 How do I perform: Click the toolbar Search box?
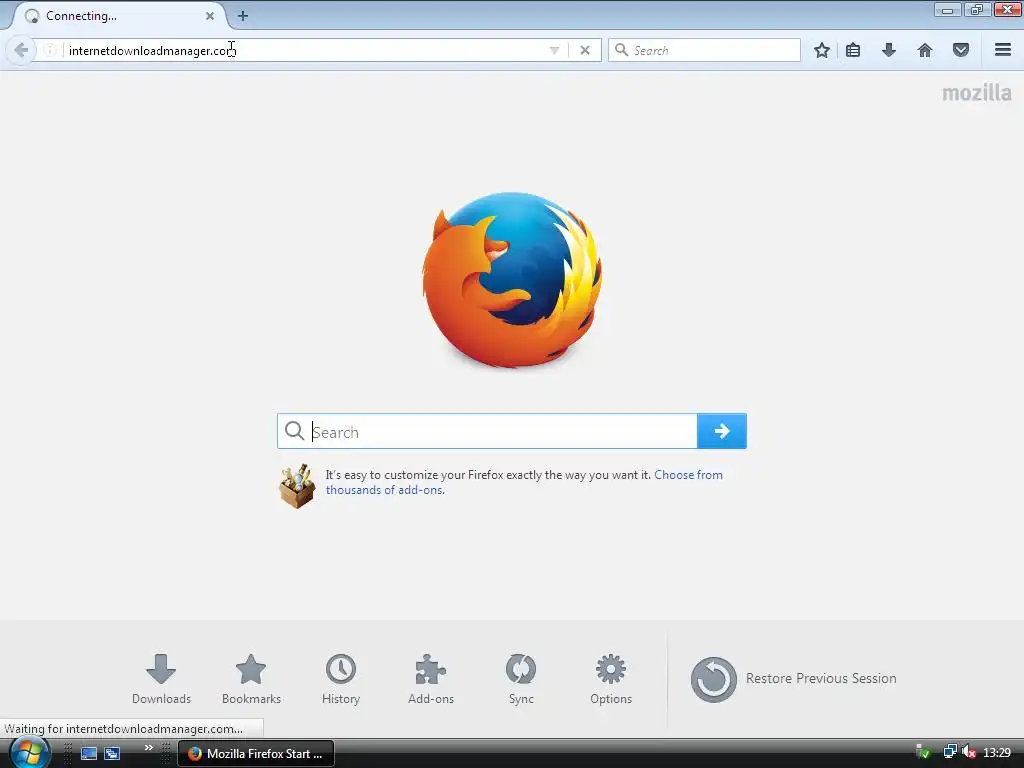pos(704,50)
